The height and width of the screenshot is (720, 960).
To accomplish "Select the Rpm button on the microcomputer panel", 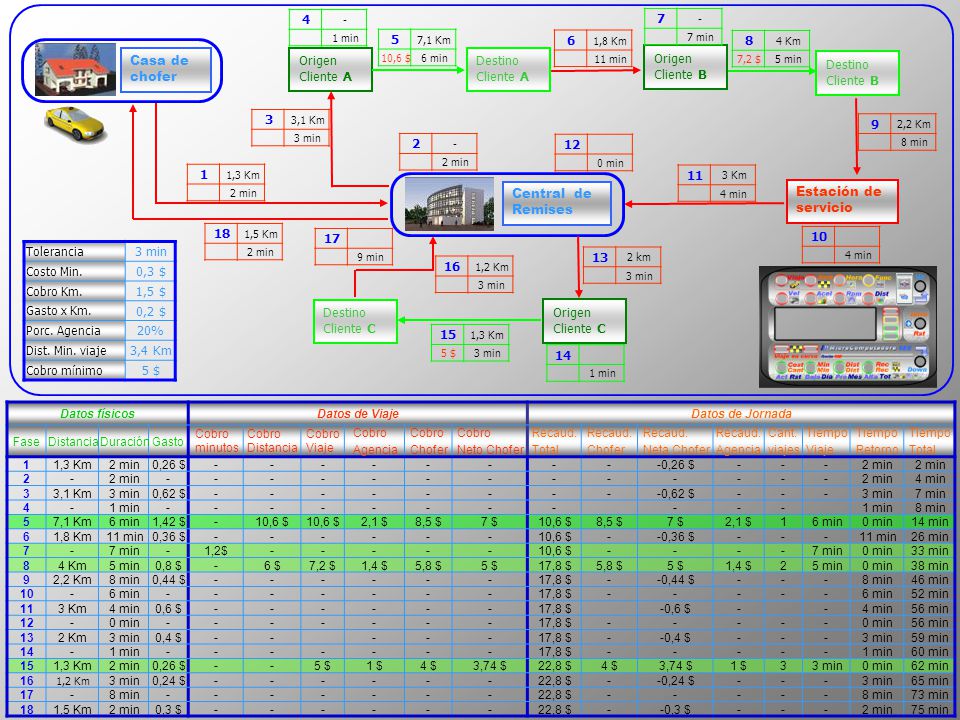I will coord(839,299).
